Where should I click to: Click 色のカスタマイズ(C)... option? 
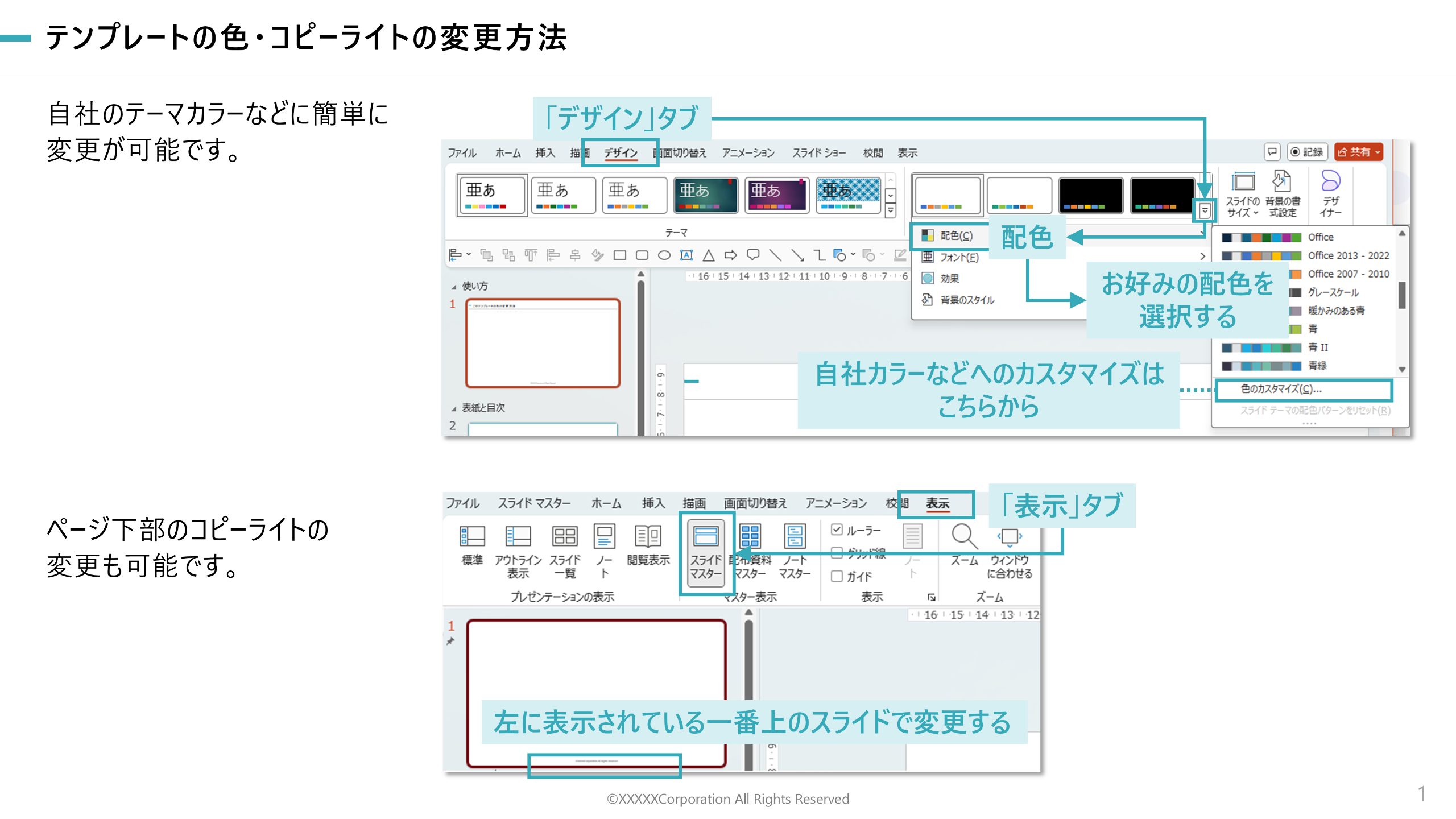pyautogui.click(x=1281, y=389)
